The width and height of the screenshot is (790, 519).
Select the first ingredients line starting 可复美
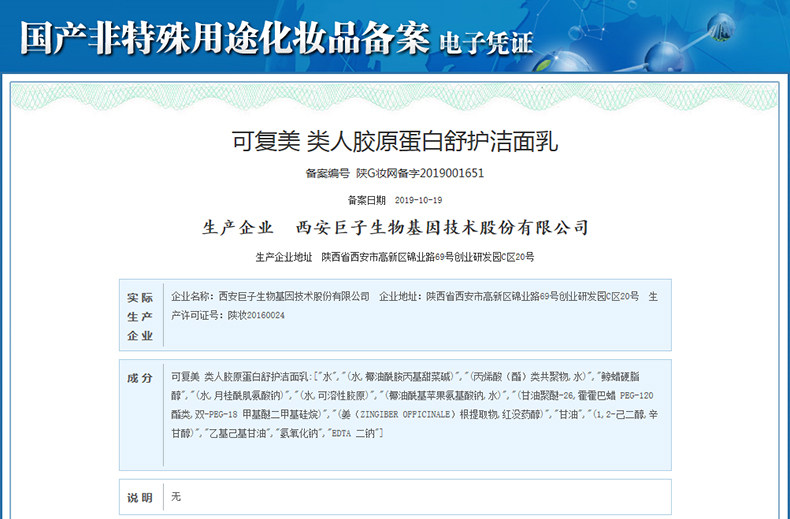(x=405, y=376)
